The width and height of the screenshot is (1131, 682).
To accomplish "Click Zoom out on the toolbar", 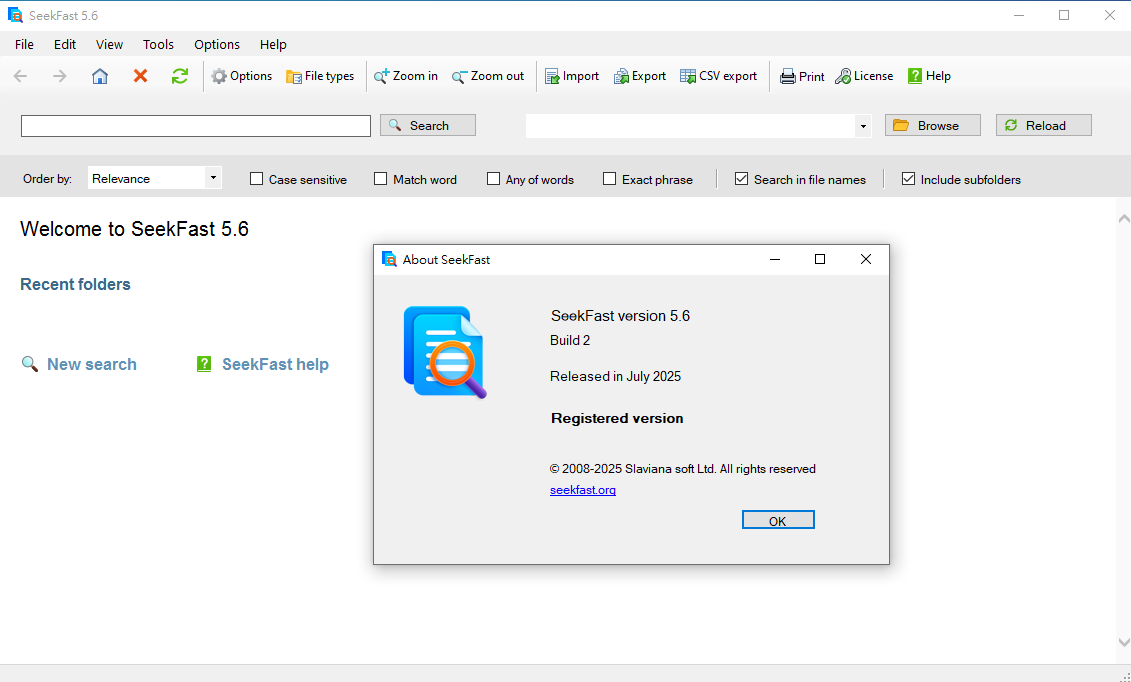I will [x=488, y=76].
